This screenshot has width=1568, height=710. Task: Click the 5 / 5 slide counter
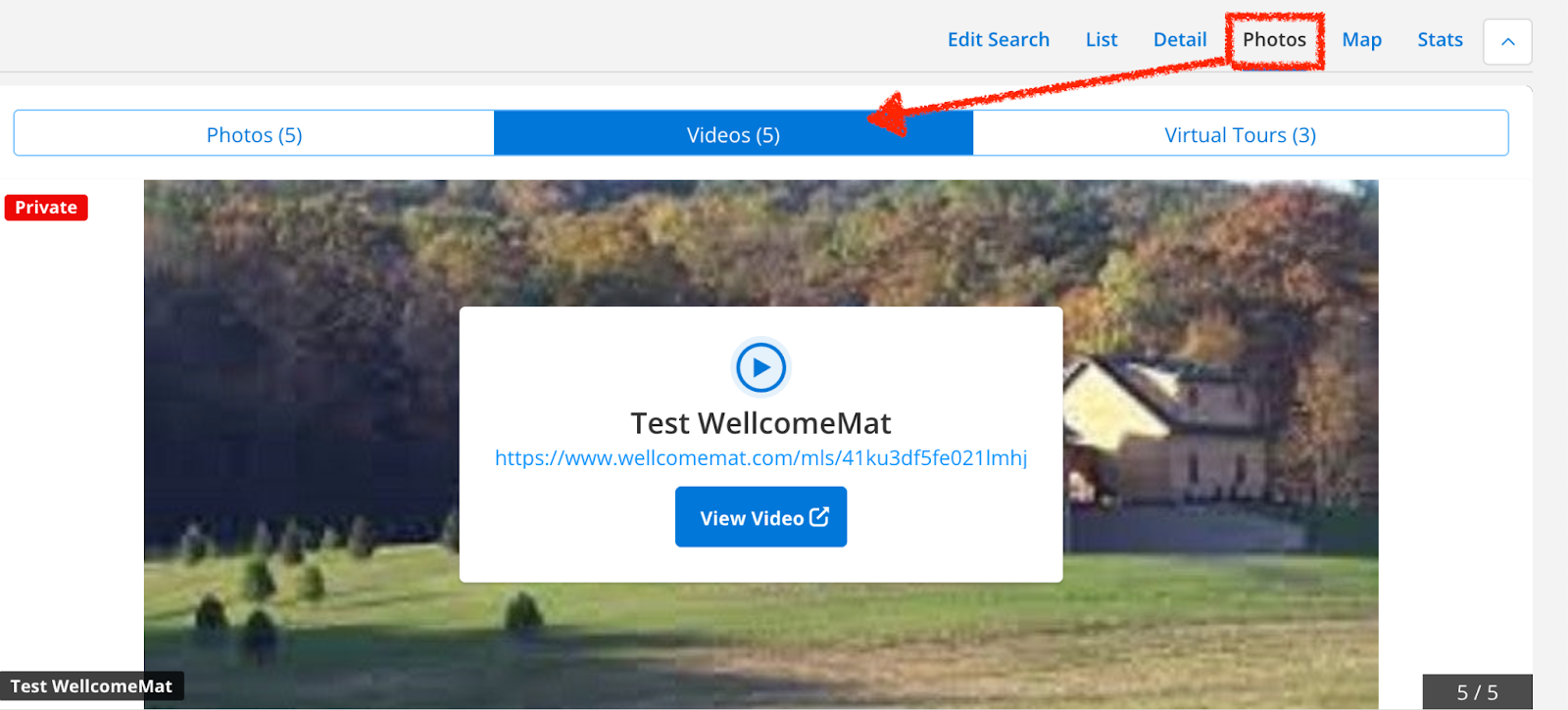[x=1477, y=692]
